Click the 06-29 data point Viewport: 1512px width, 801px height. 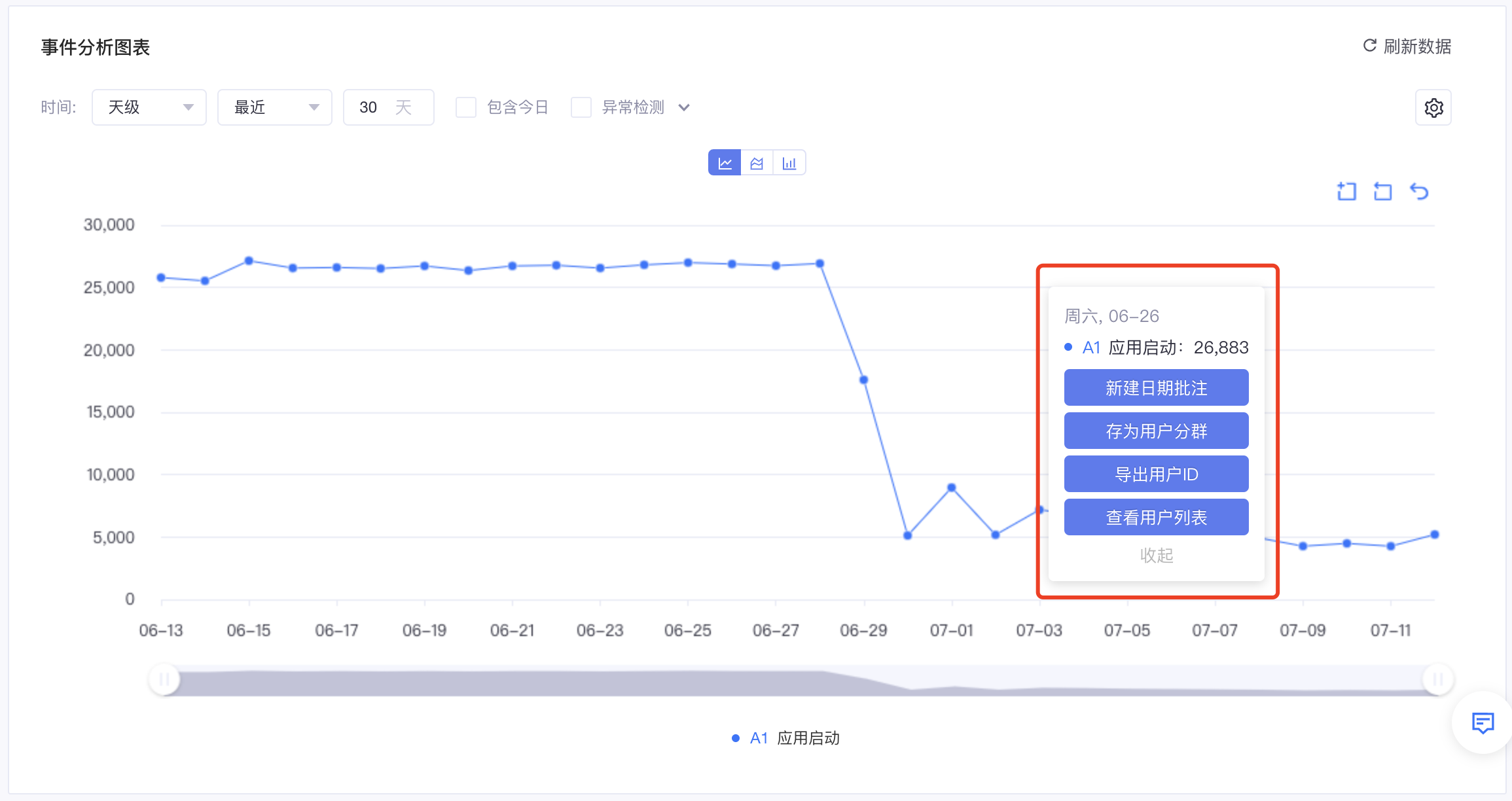(x=864, y=380)
